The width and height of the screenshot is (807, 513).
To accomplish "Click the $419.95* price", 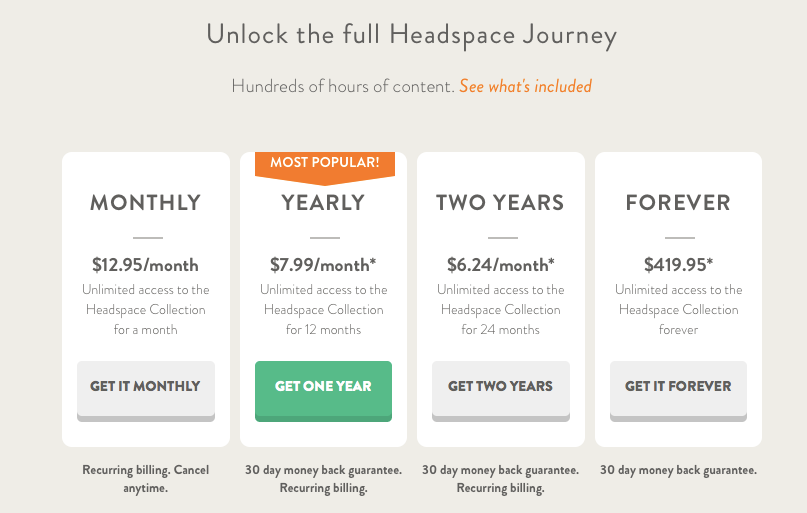I will click(678, 265).
